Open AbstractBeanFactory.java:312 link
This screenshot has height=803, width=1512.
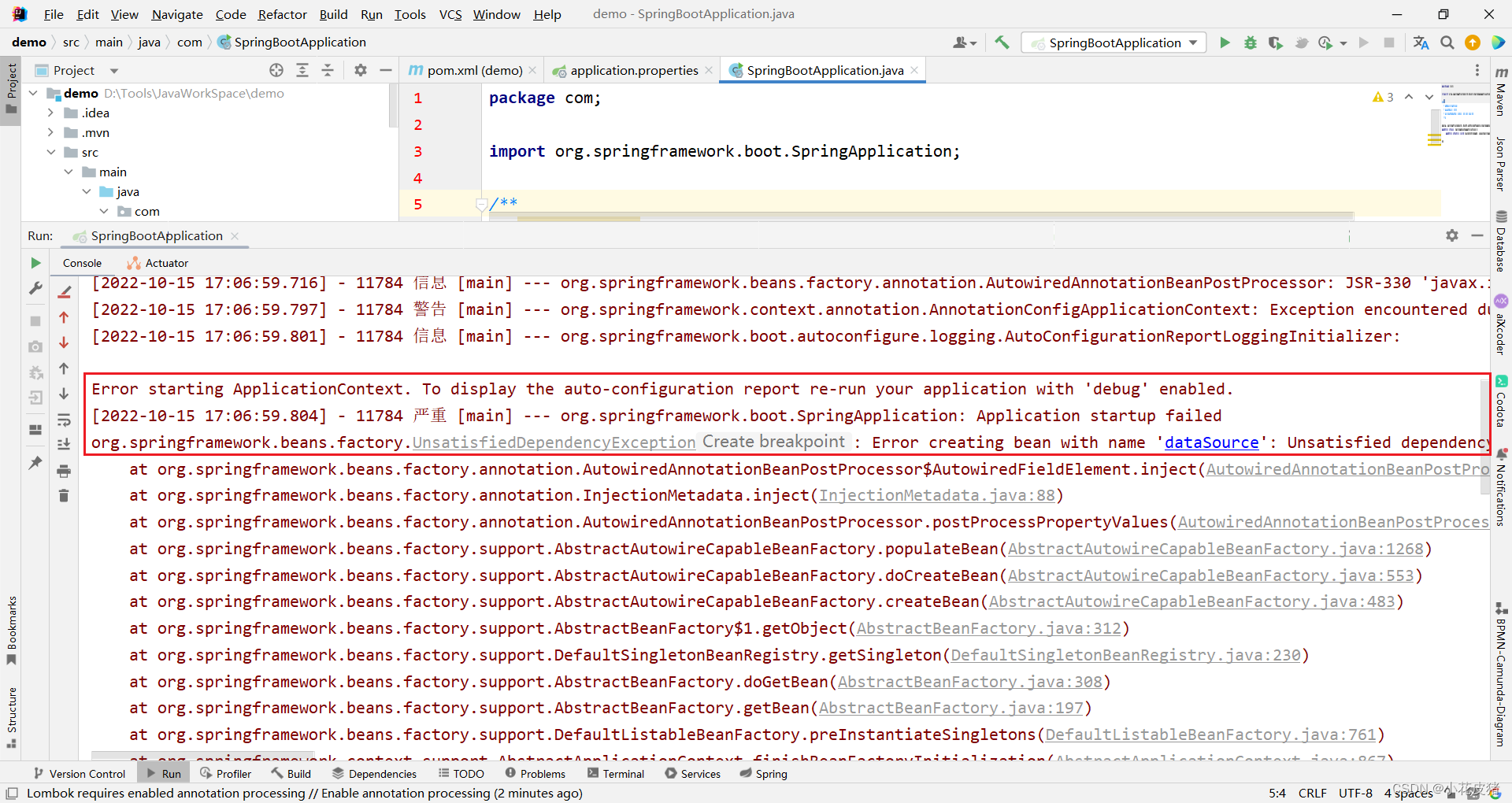988,628
